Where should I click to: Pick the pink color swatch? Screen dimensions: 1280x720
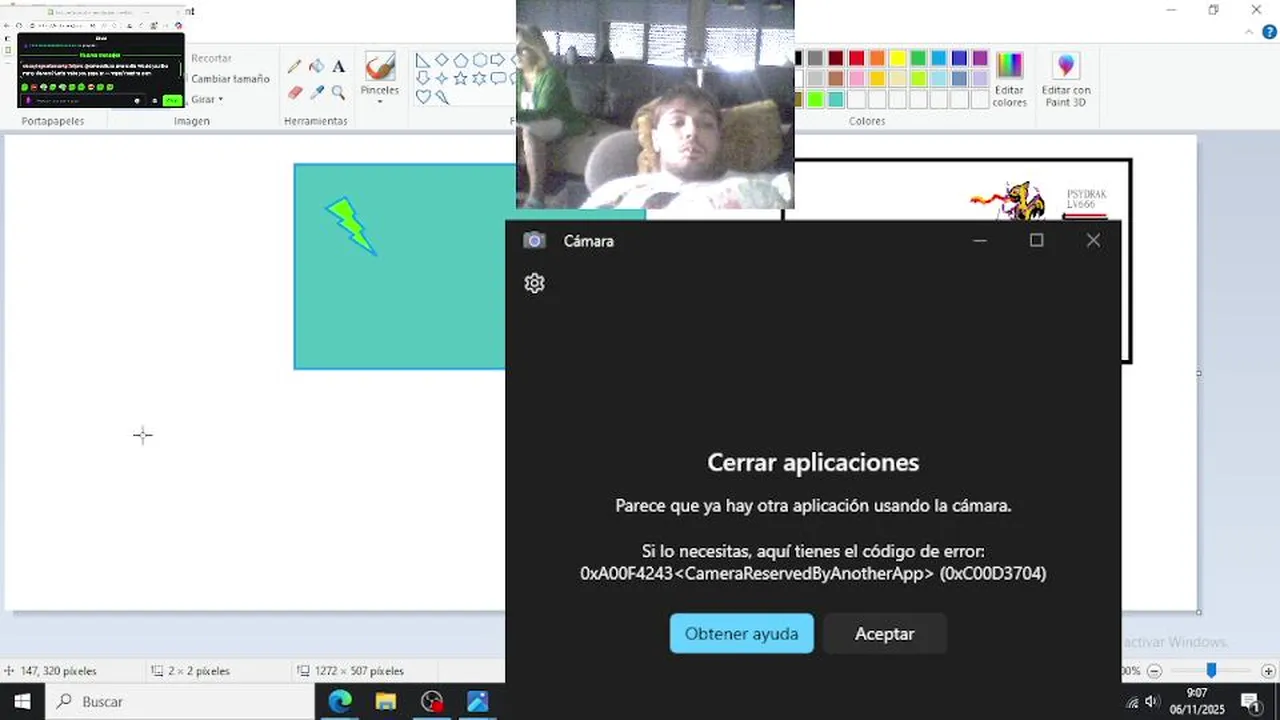click(856, 78)
